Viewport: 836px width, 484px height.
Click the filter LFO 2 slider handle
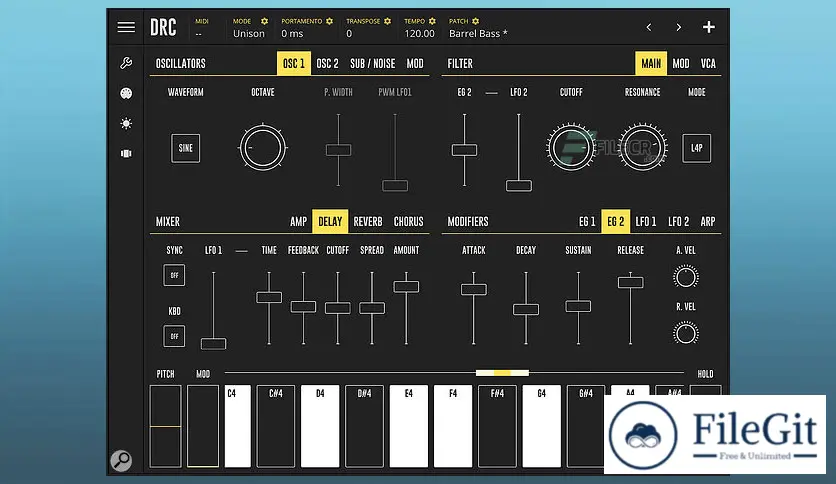click(519, 186)
